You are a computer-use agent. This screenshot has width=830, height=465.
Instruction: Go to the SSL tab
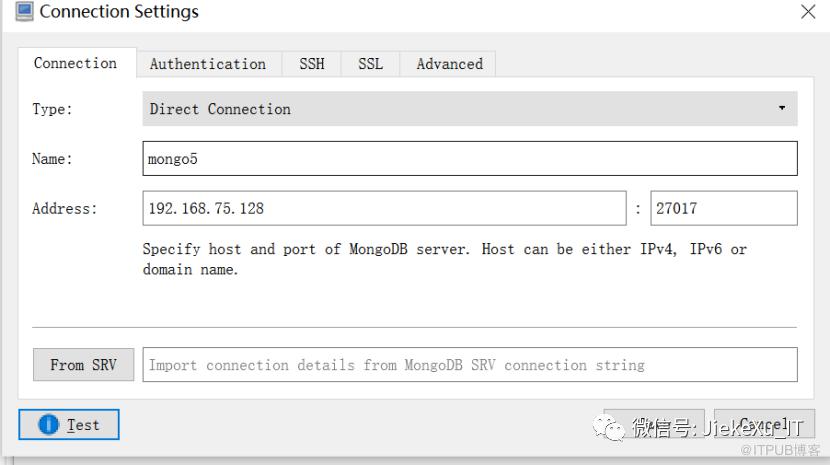pyautogui.click(x=370, y=64)
